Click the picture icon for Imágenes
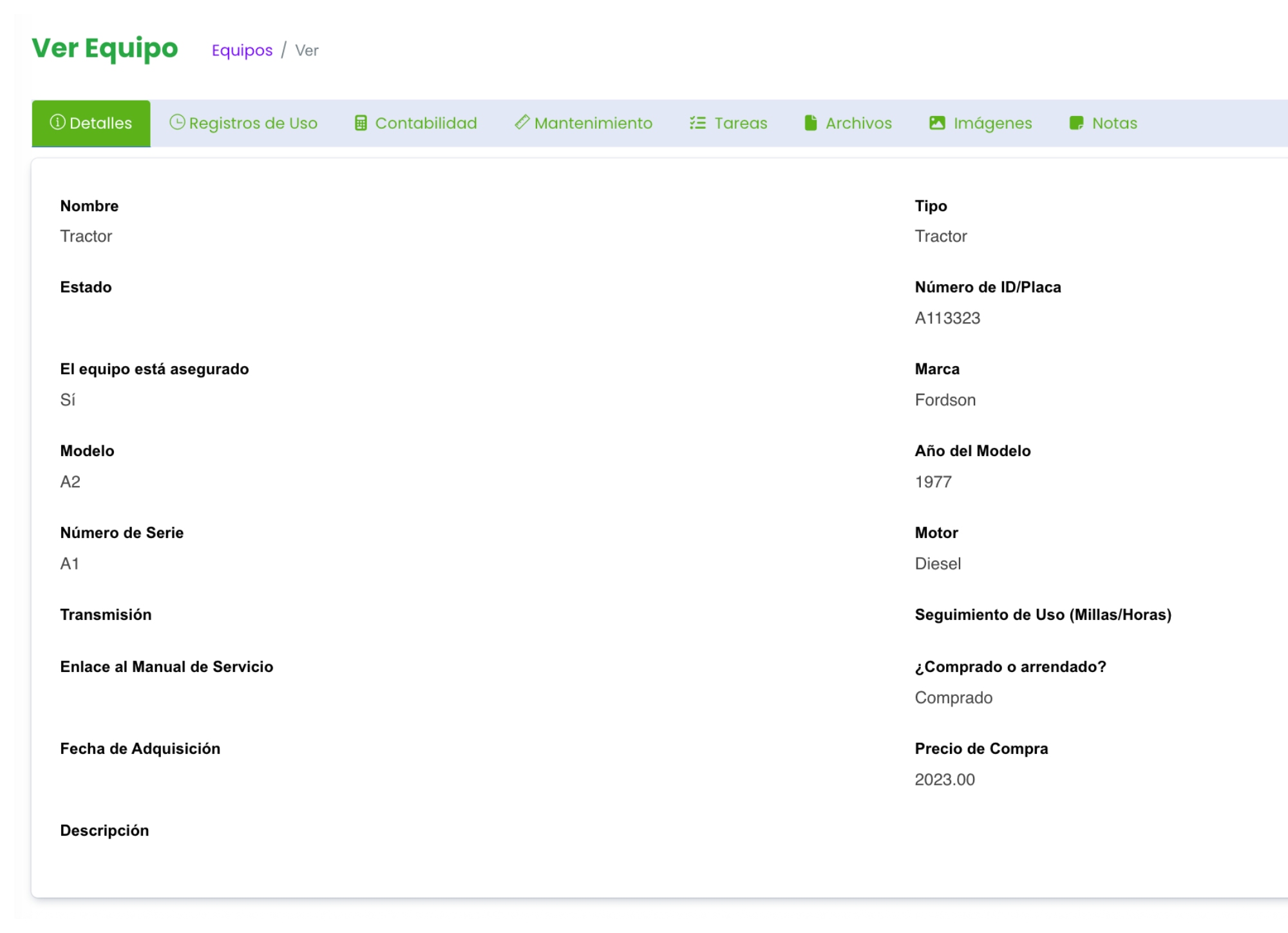 point(937,123)
